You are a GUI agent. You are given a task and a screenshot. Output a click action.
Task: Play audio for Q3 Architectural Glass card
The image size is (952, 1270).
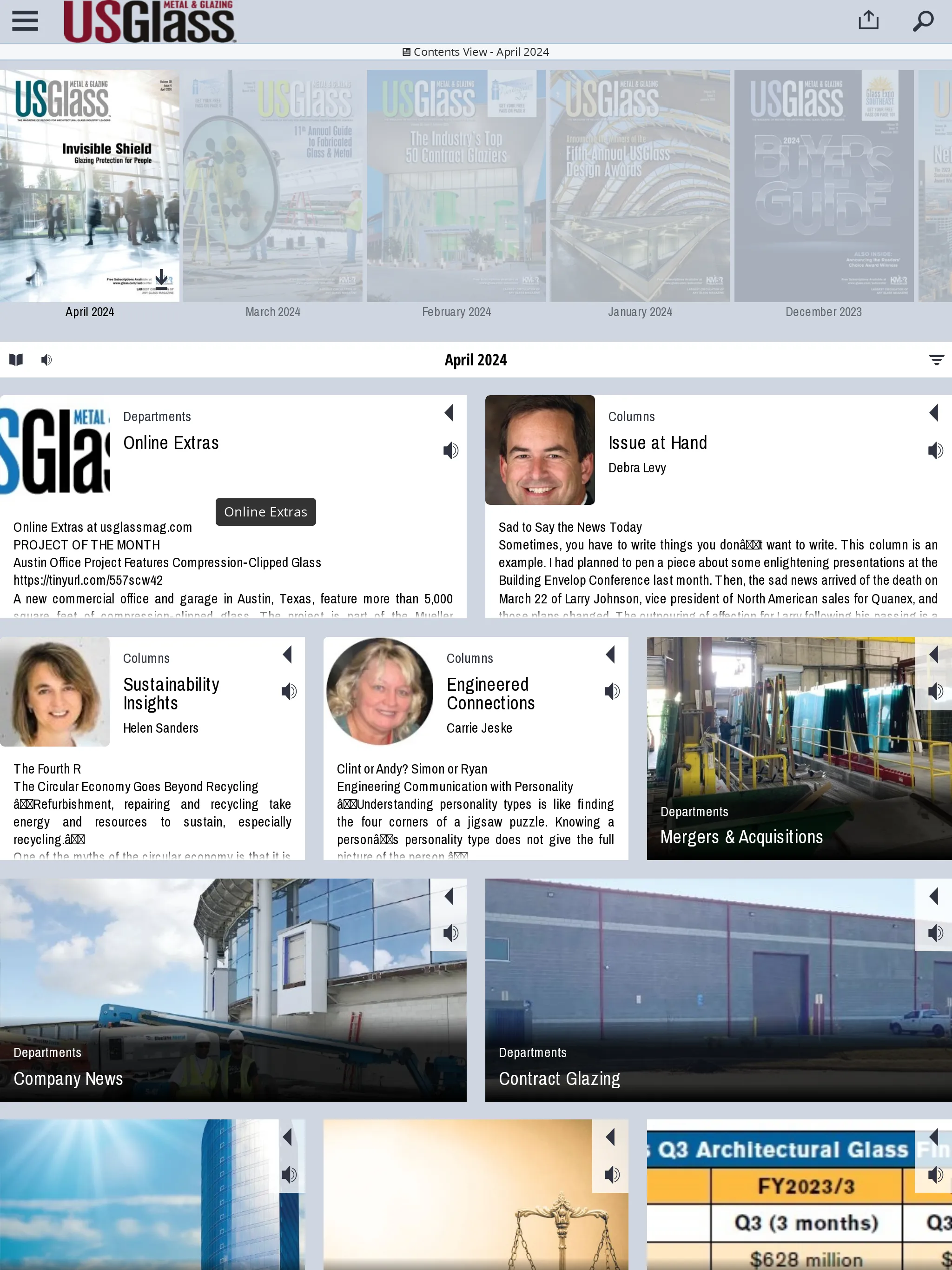pos(935,1175)
